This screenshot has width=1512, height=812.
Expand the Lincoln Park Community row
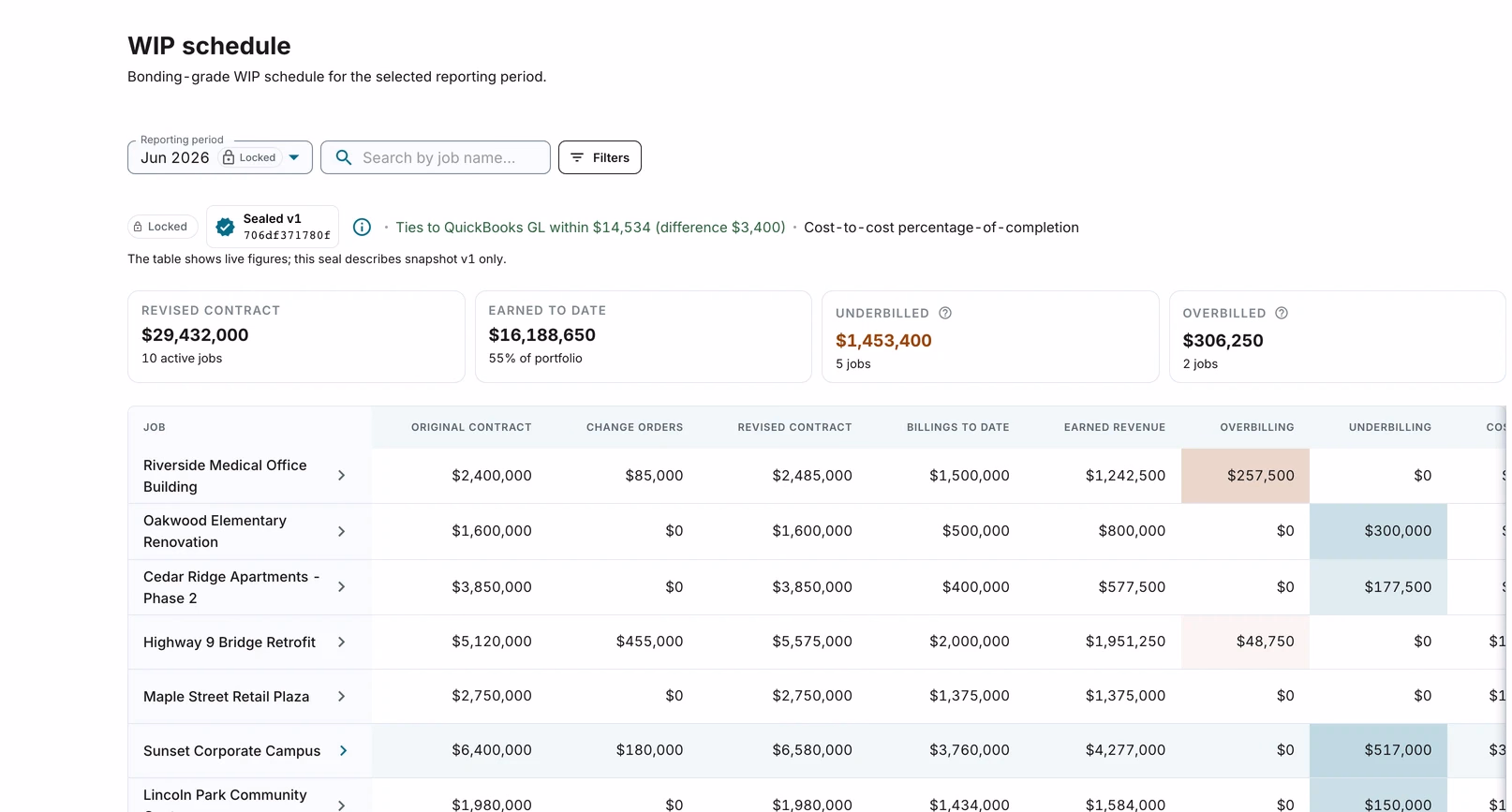[342, 805]
